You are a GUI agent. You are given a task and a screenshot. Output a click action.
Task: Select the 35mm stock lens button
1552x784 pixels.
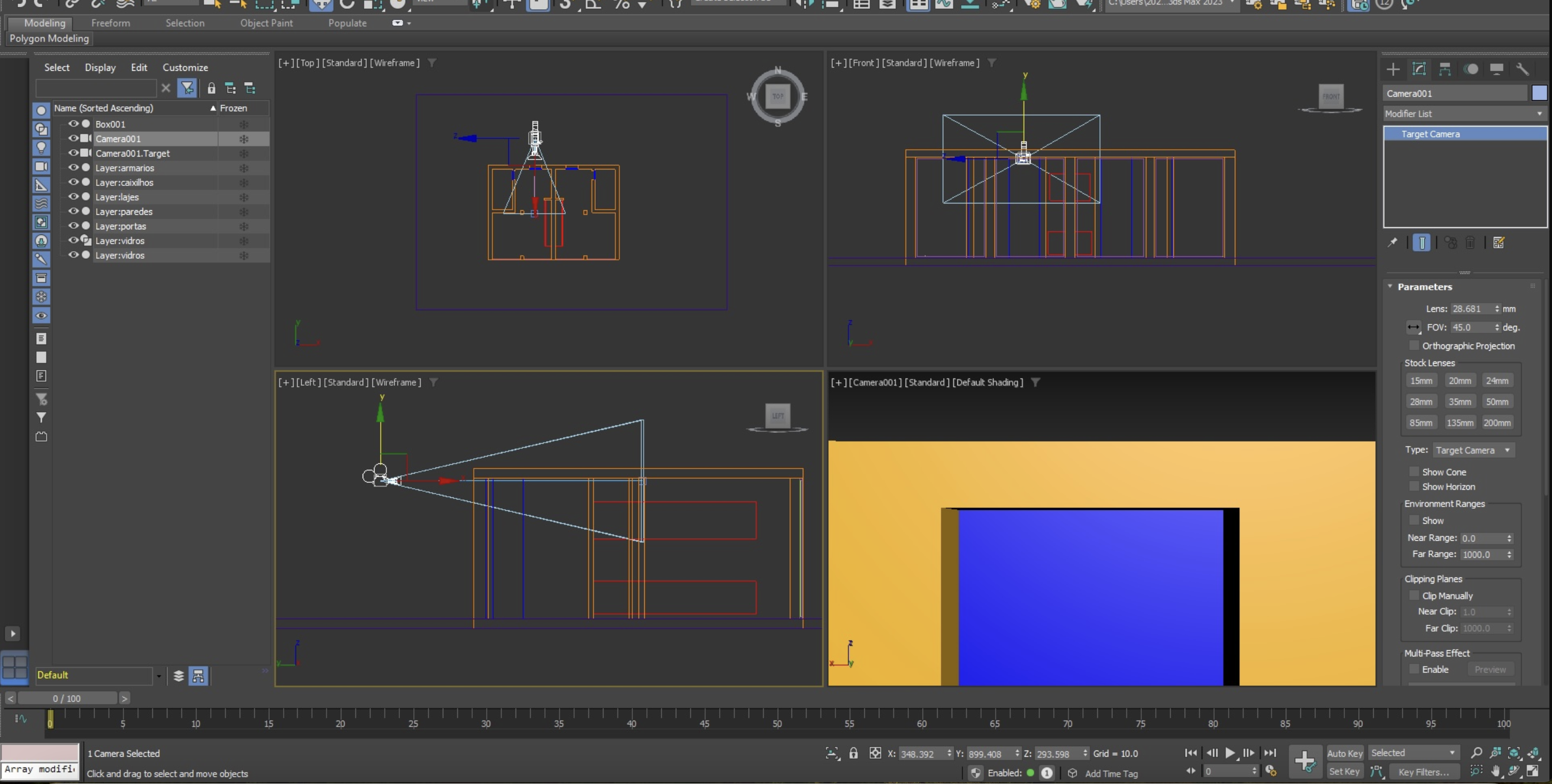pos(1459,402)
